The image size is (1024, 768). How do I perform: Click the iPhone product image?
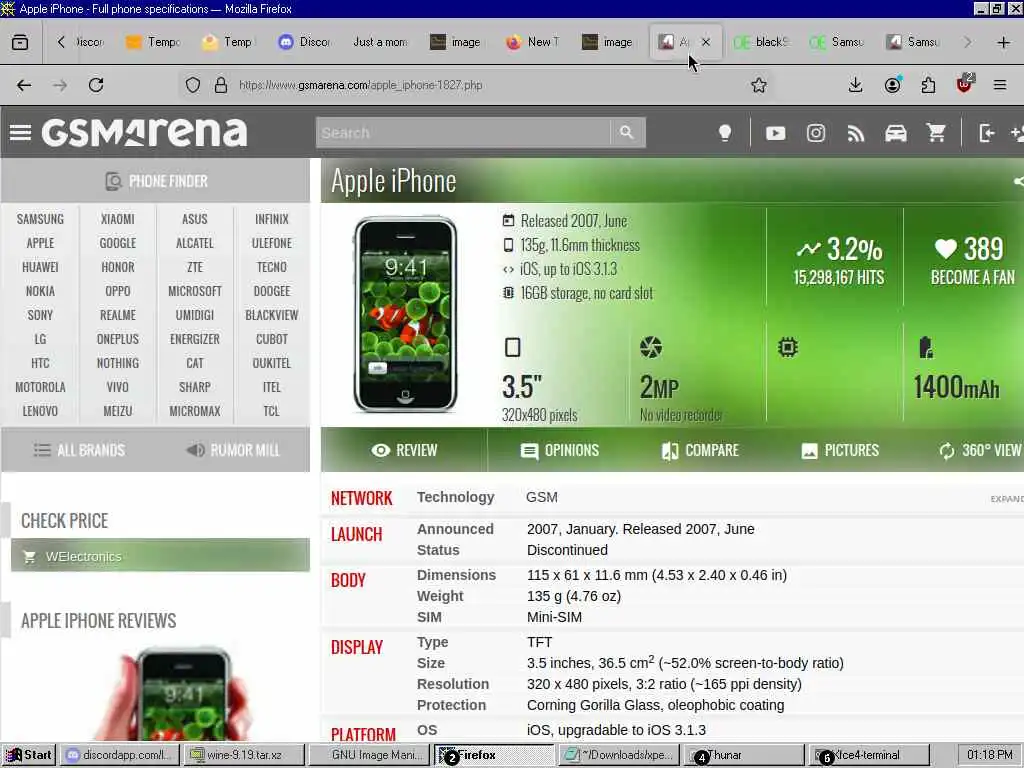pos(405,315)
